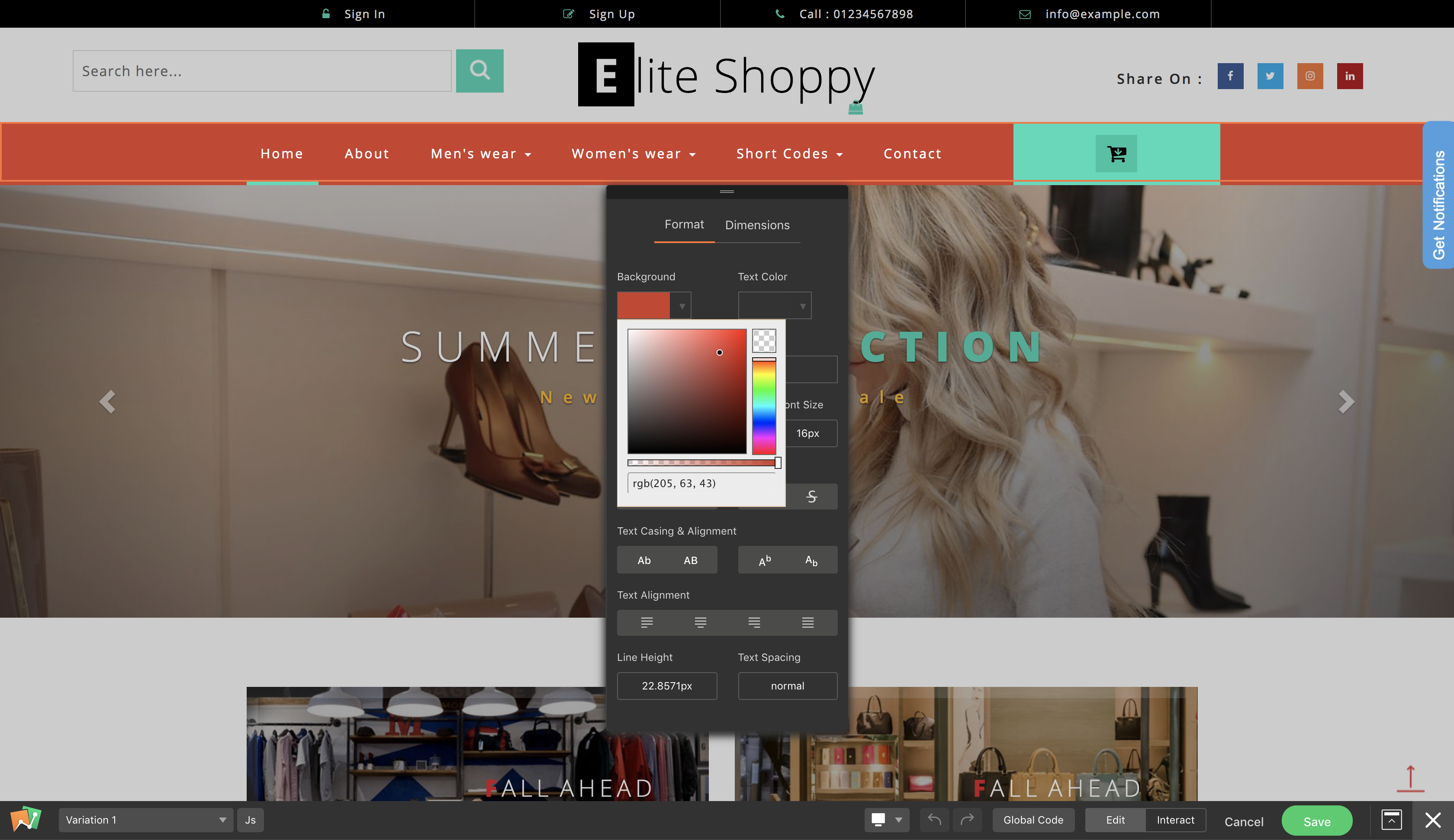Toggle superscript text formatting
Image resolution: width=1454 pixels, height=840 pixels.
click(765, 560)
